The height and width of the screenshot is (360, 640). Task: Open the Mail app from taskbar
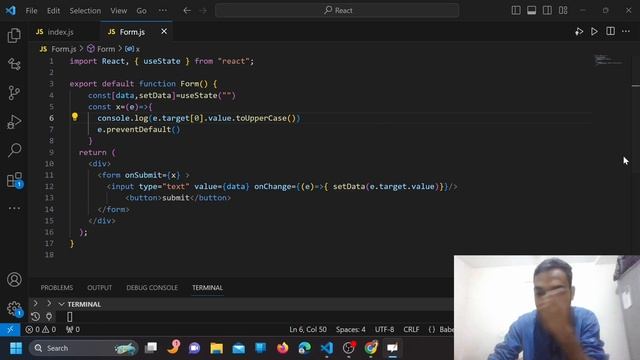point(238,348)
